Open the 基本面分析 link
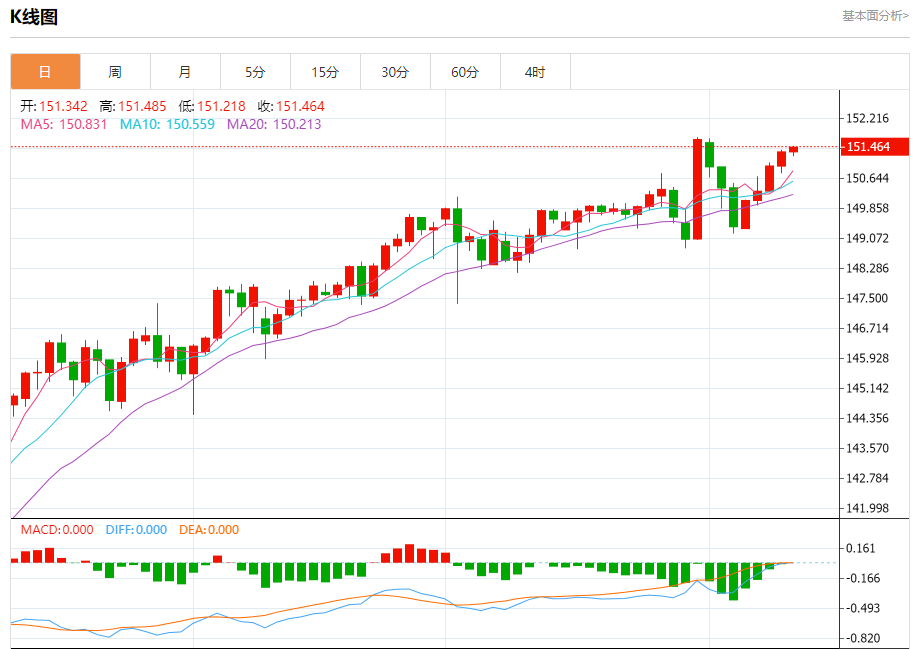Screen dimensions: 918x649 (x=875, y=16)
